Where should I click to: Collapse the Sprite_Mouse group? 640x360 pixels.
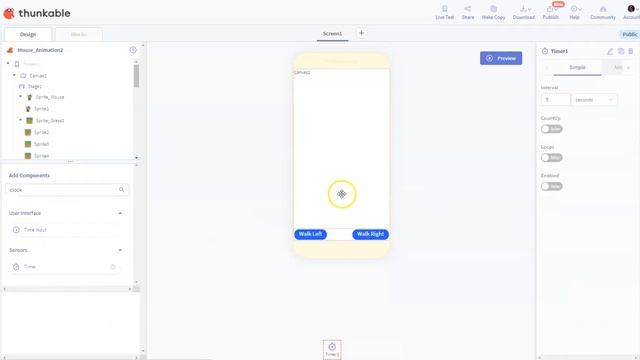20,97
